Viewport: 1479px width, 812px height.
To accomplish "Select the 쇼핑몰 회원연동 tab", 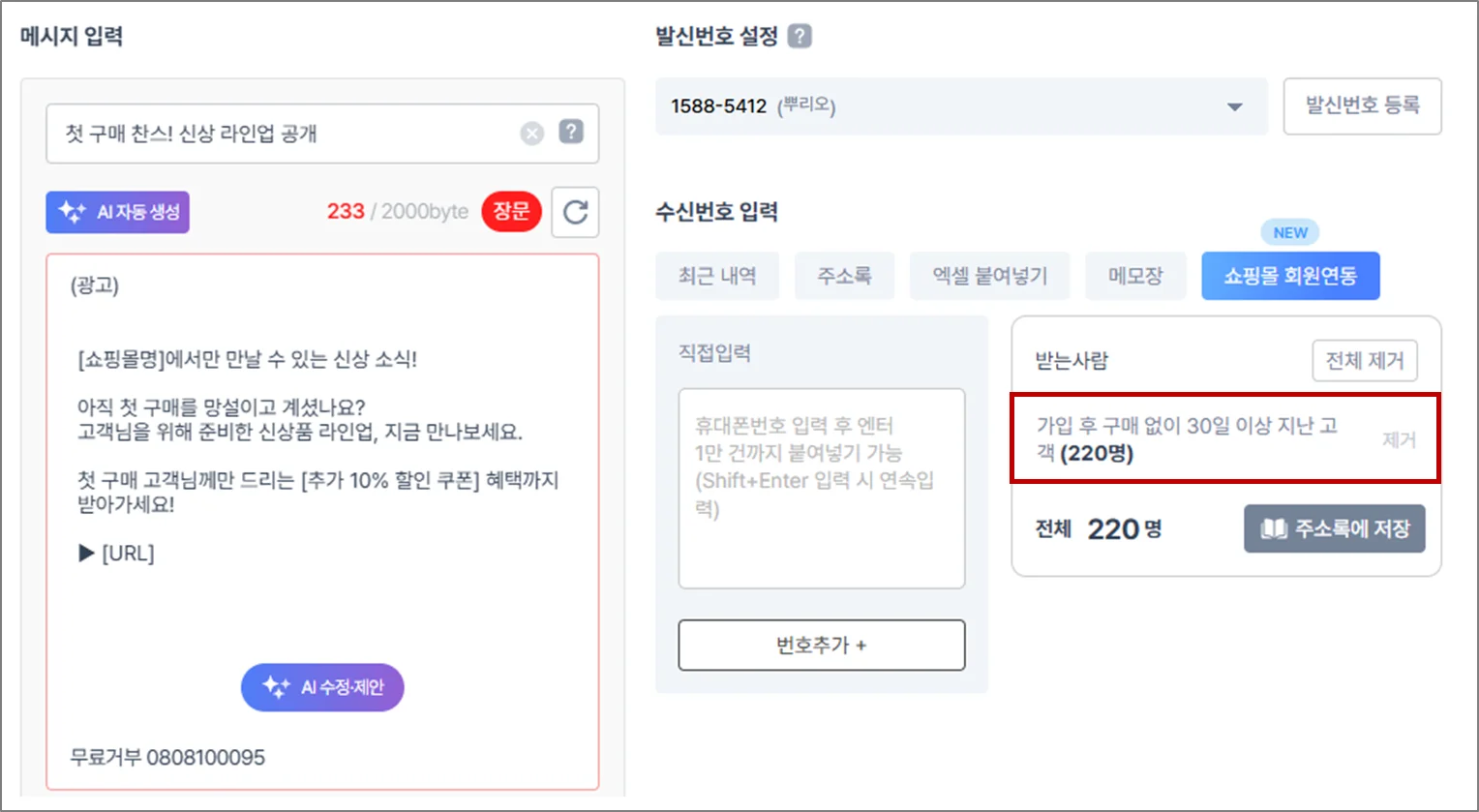I will 1290,276.
